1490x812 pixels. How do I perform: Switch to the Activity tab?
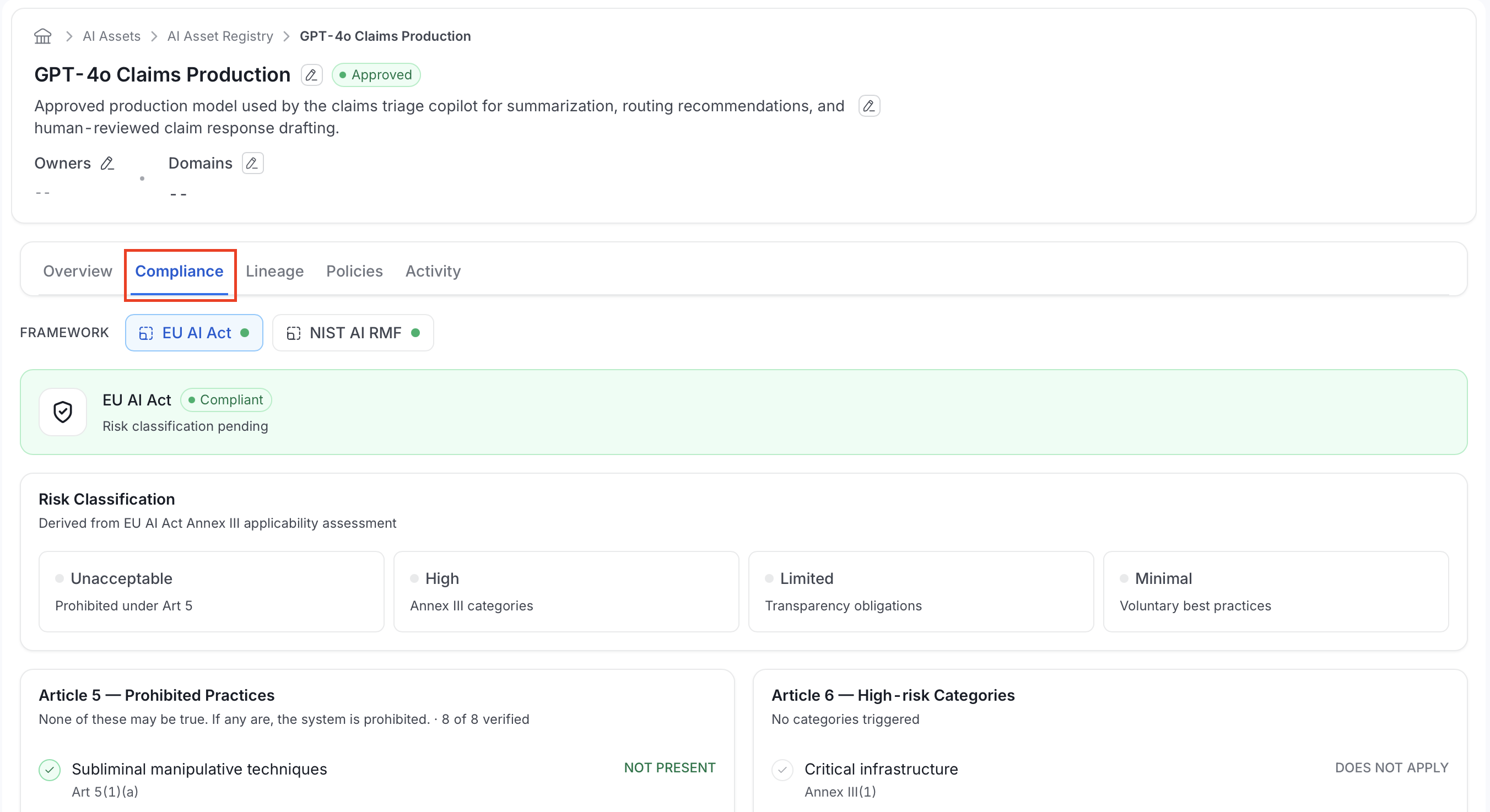[433, 271]
